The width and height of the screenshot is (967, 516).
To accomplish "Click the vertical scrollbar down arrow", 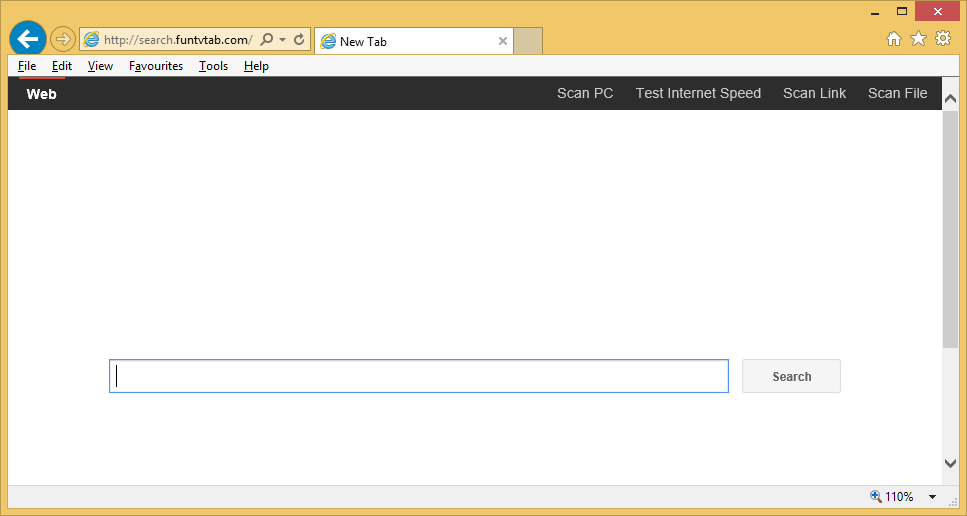I will 950,463.
